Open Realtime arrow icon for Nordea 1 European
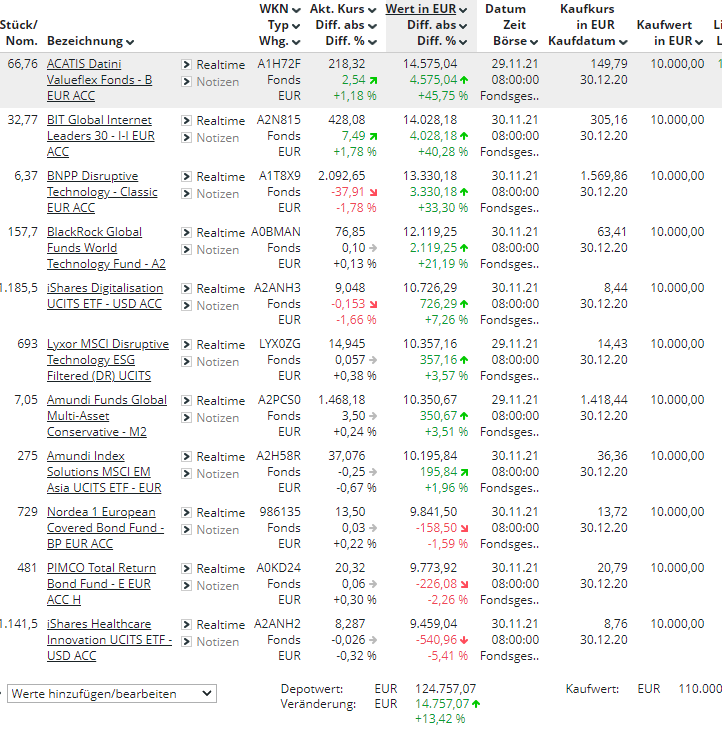 (186, 512)
